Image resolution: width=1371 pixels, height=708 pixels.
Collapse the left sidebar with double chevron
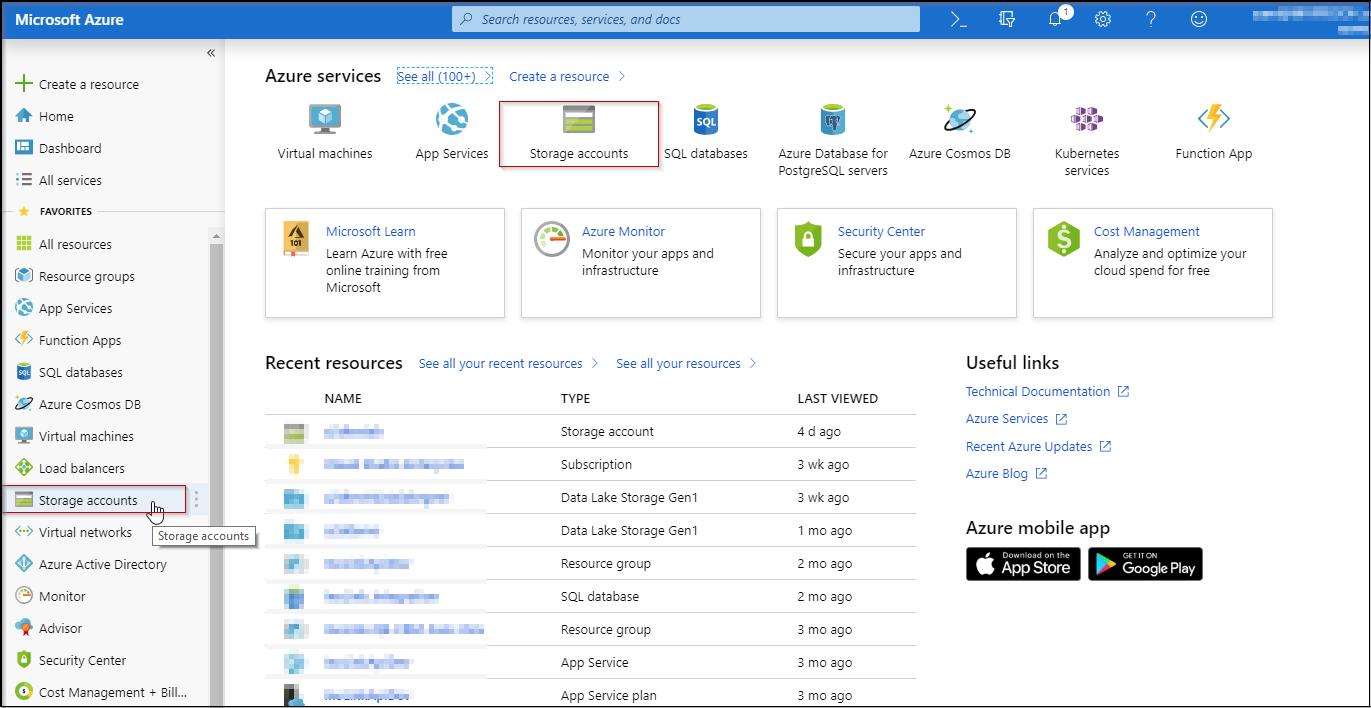(211, 53)
